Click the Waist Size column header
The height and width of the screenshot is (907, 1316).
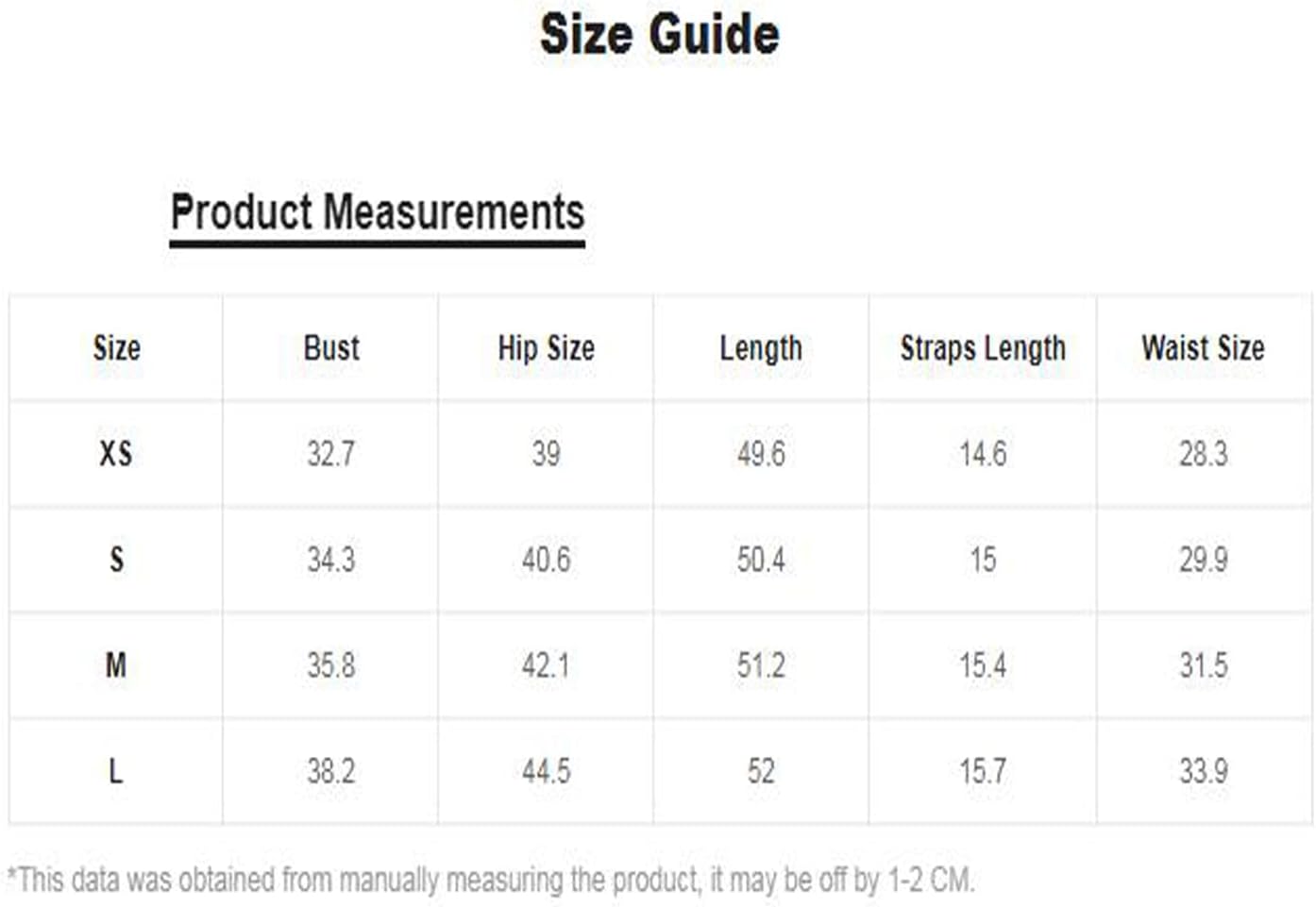[1203, 348]
